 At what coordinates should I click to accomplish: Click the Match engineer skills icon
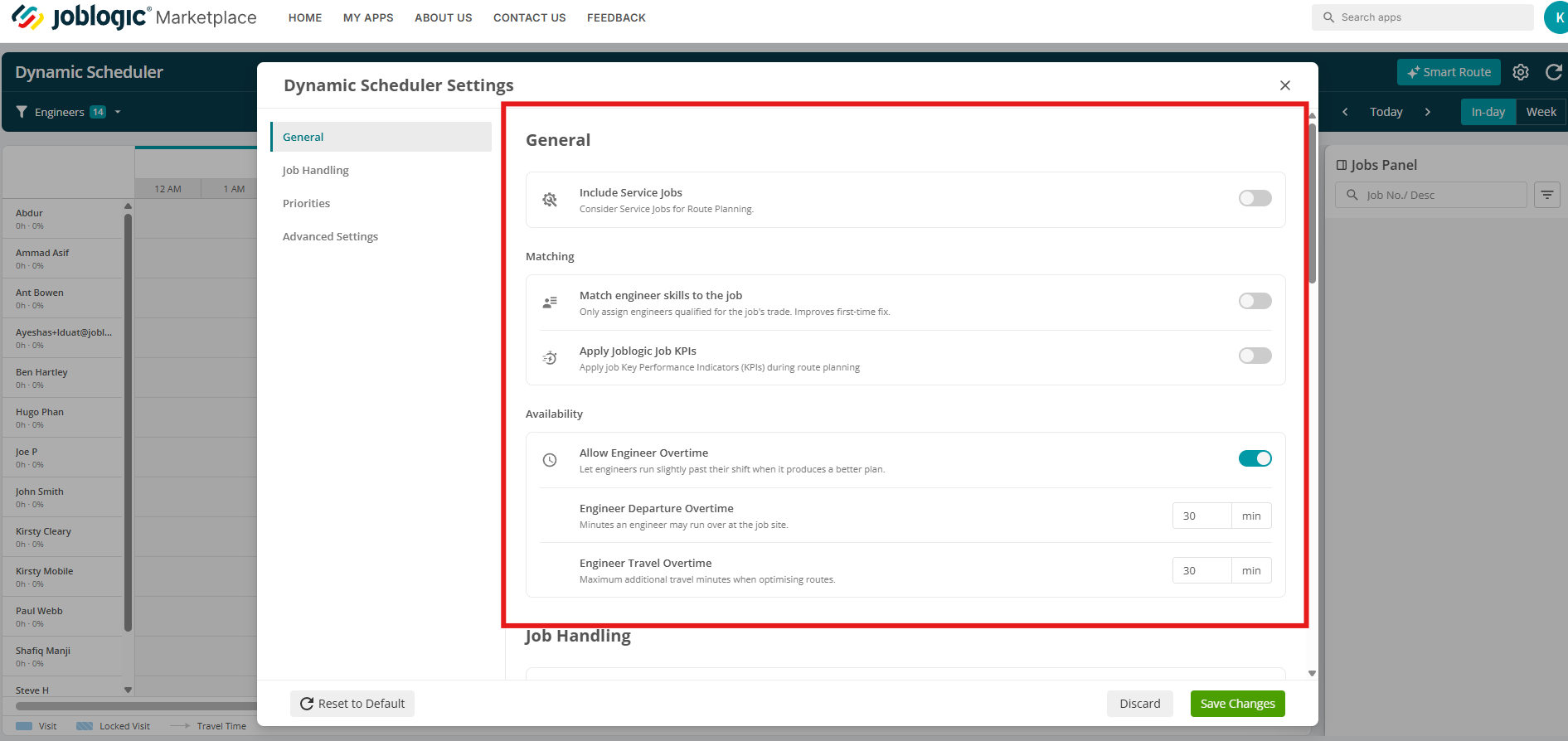pyautogui.click(x=550, y=303)
